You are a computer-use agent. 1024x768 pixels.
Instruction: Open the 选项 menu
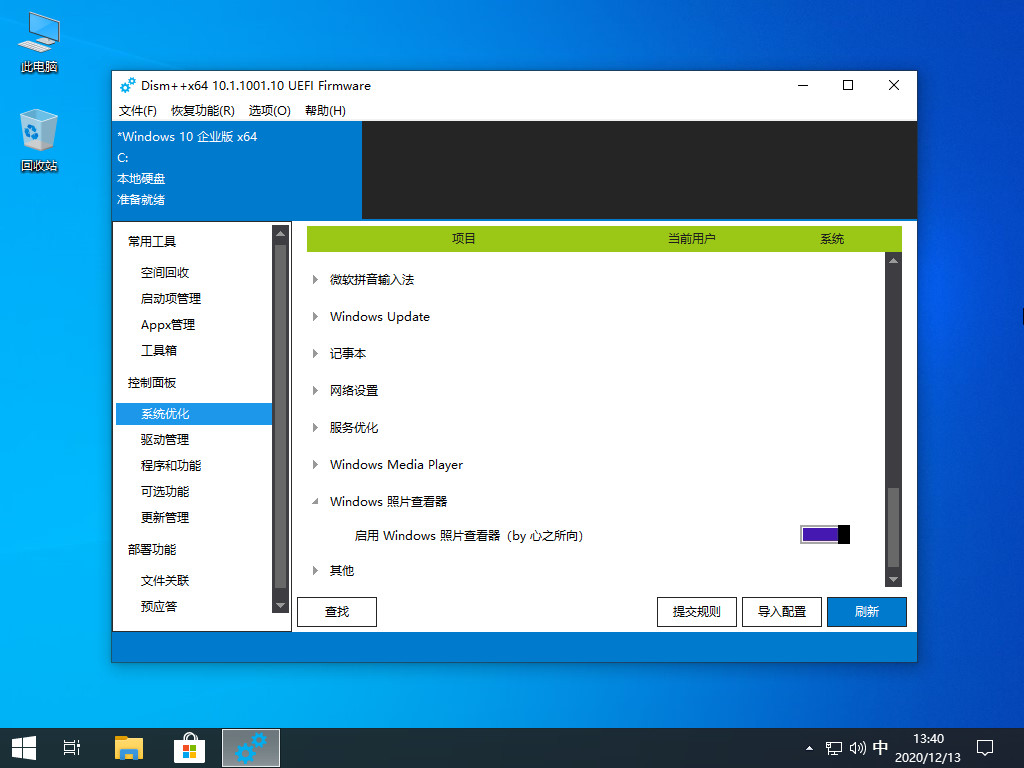pyautogui.click(x=268, y=110)
